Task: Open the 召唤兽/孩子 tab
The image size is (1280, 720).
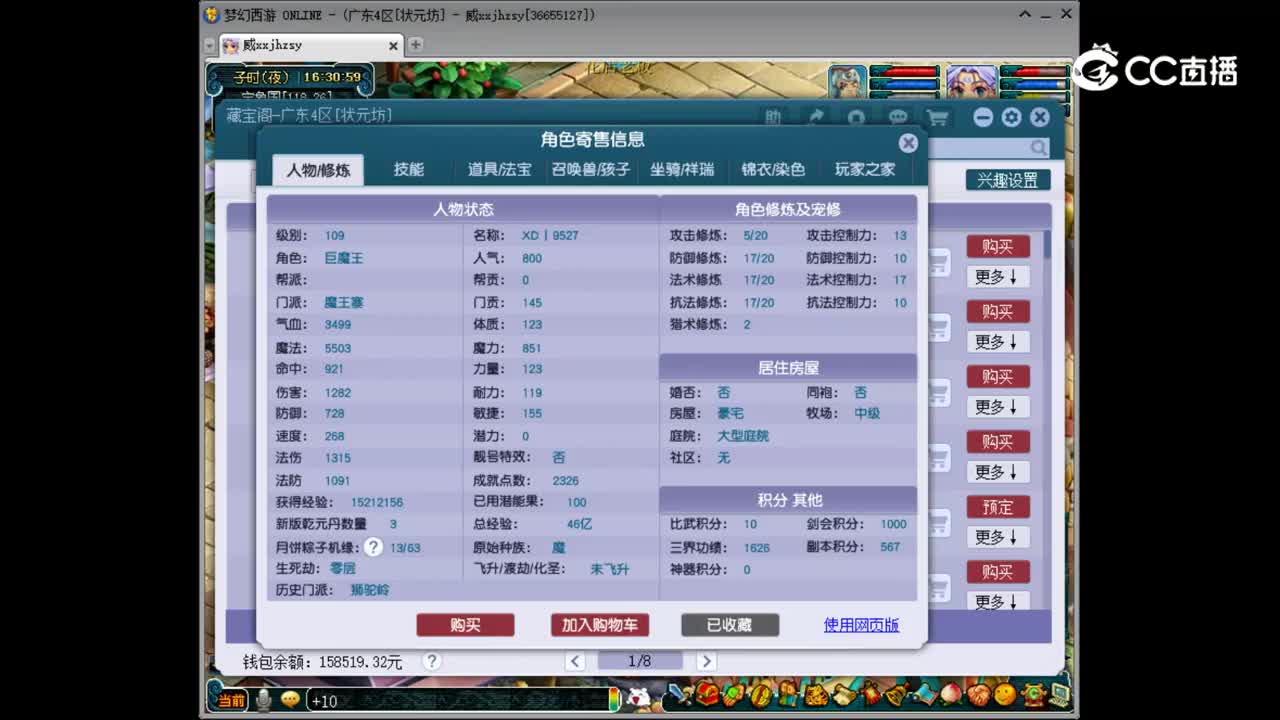Action: click(x=591, y=170)
